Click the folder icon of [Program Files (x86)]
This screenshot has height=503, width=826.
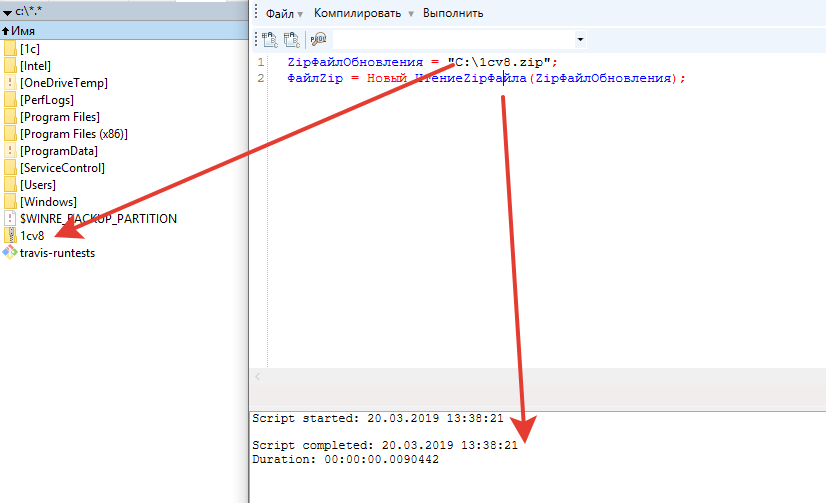[x=10, y=134]
